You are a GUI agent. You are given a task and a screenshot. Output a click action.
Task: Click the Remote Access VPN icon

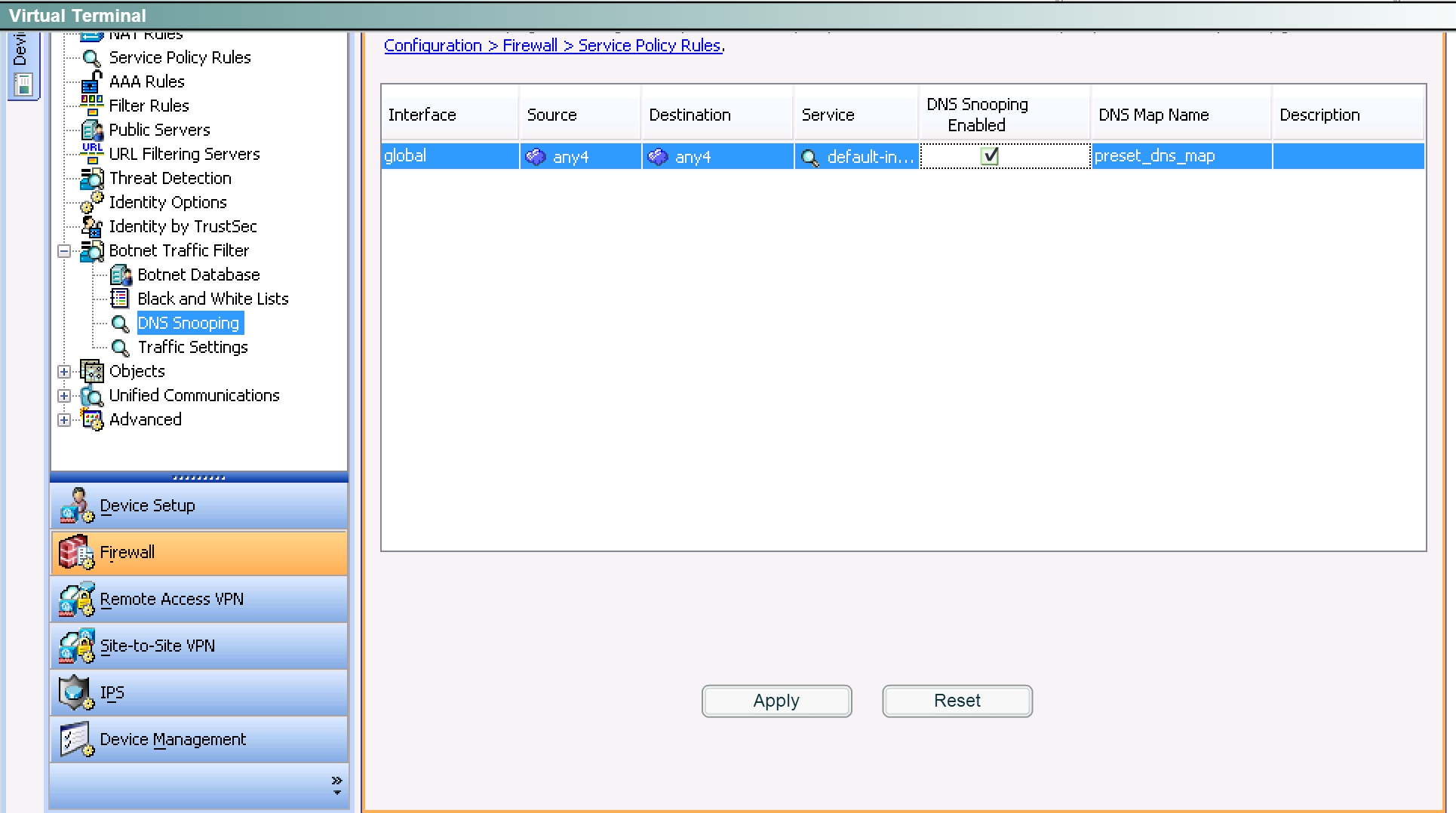pos(76,599)
